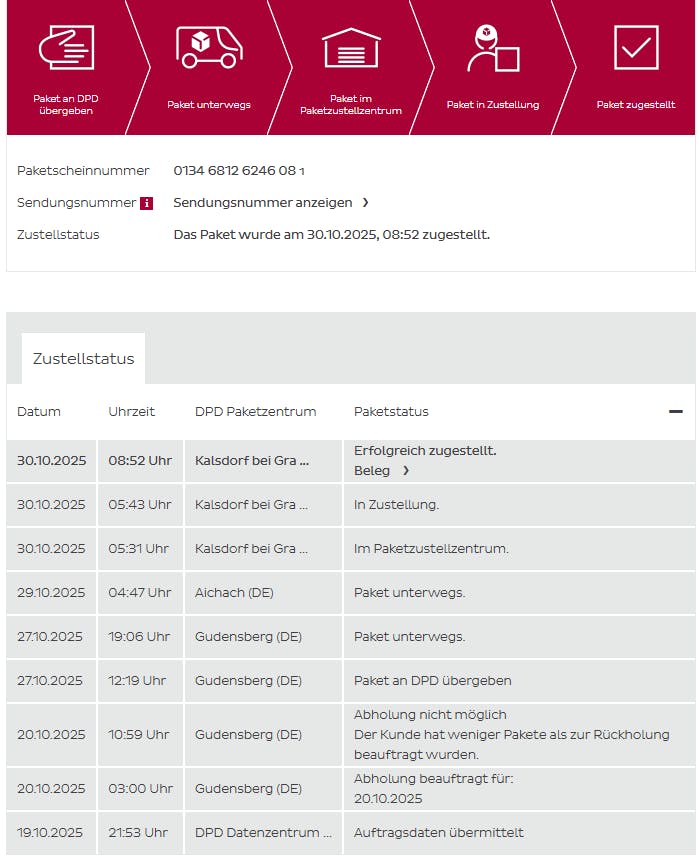Open the Beleg delivery receipt link
This screenshot has height=862, width=699.
click(x=372, y=471)
